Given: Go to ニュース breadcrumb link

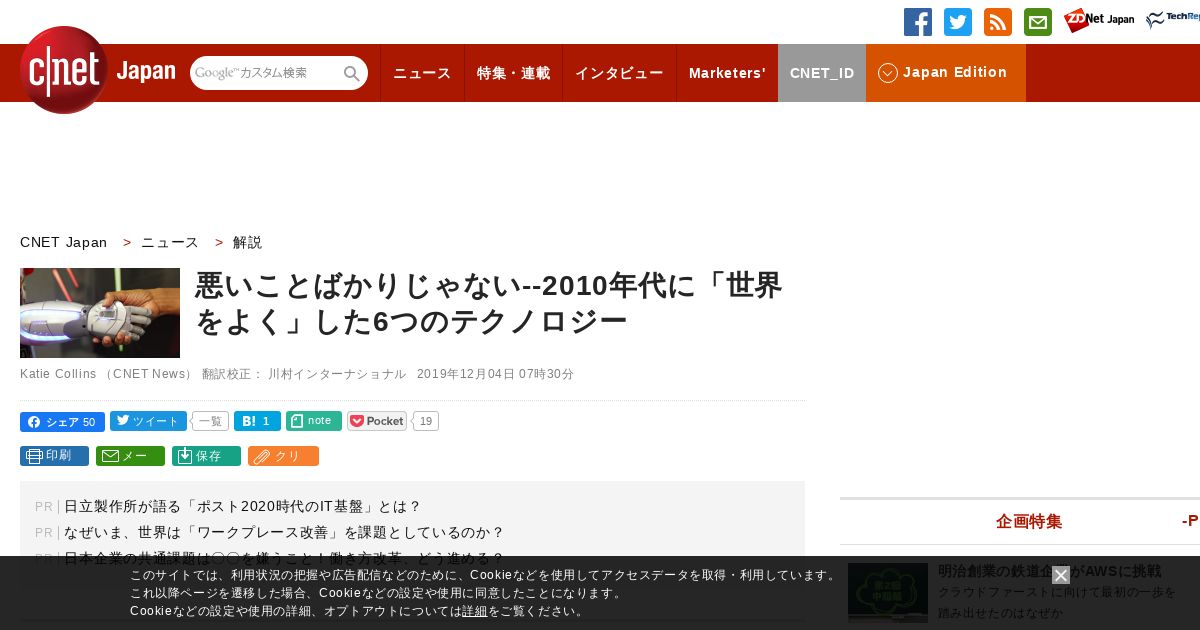Looking at the screenshot, I should click(170, 242).
